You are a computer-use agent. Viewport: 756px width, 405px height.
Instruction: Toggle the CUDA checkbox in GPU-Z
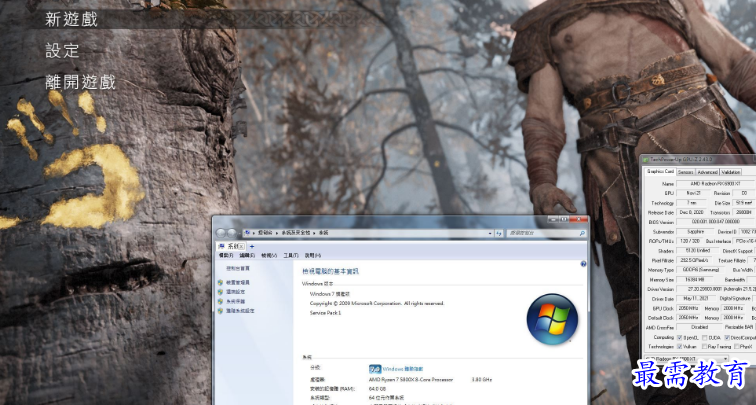pos(705,338)
